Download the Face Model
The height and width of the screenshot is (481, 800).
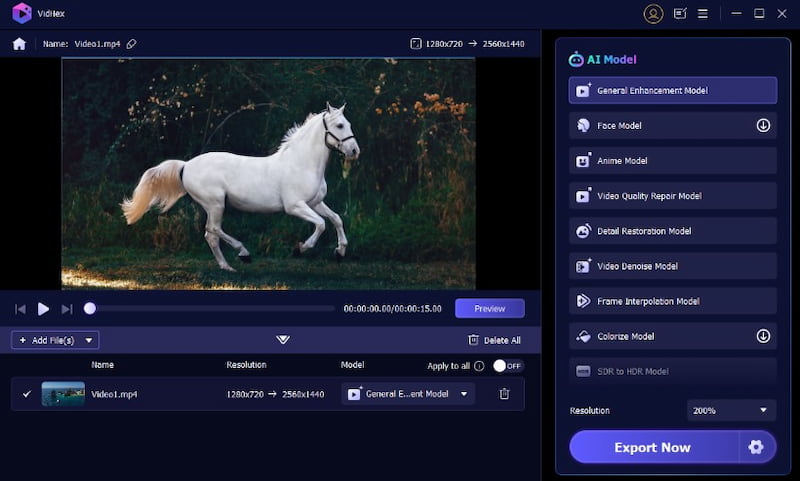coord(762,126)
